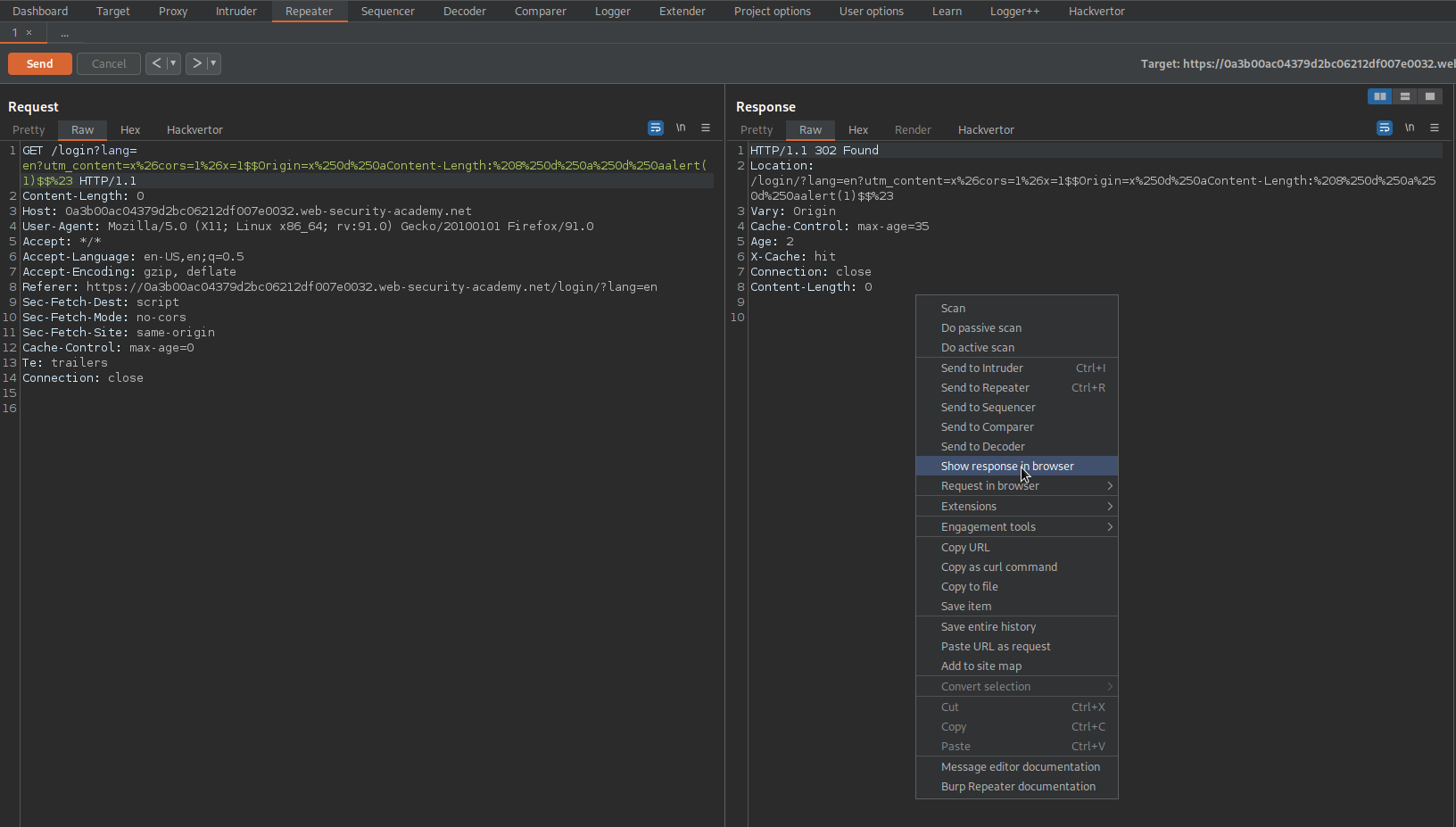This screenshot has width=1456, height=827.
Task: Choose Copy to file
Action: click(x=1017, y=587)
